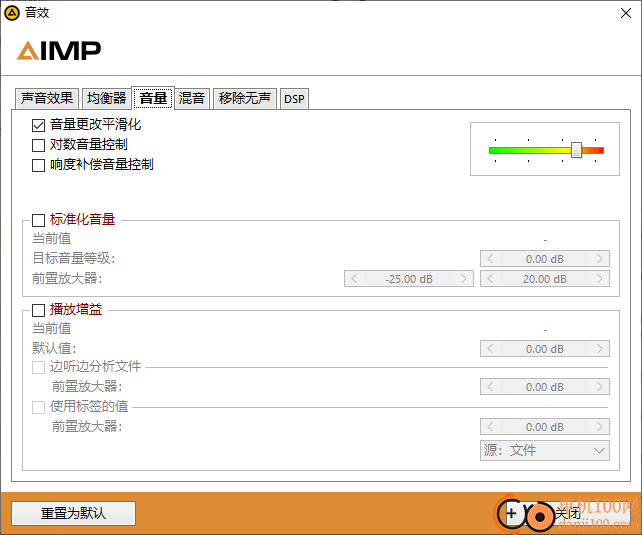The height and width of the screenshot is (535, 642).
Task: Increase the -25.00 dB preamp value
Action: (464, 279)
